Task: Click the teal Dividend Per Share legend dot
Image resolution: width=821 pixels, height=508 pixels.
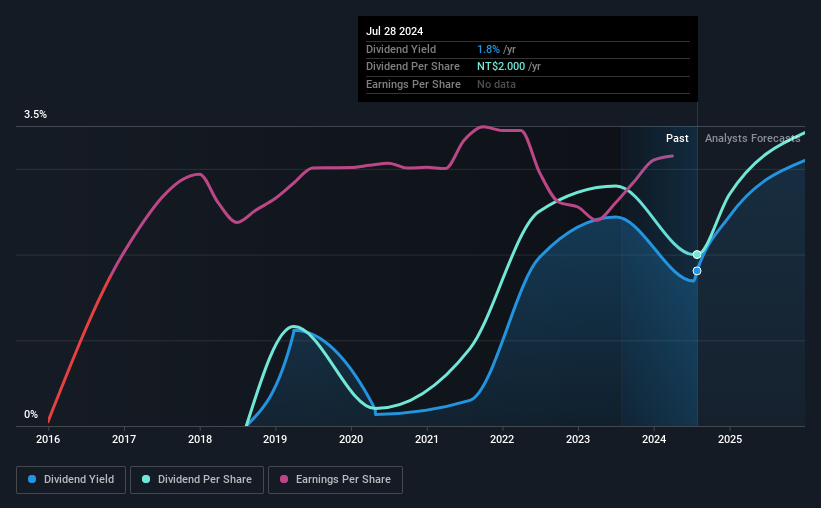Action: pos(146,479)
